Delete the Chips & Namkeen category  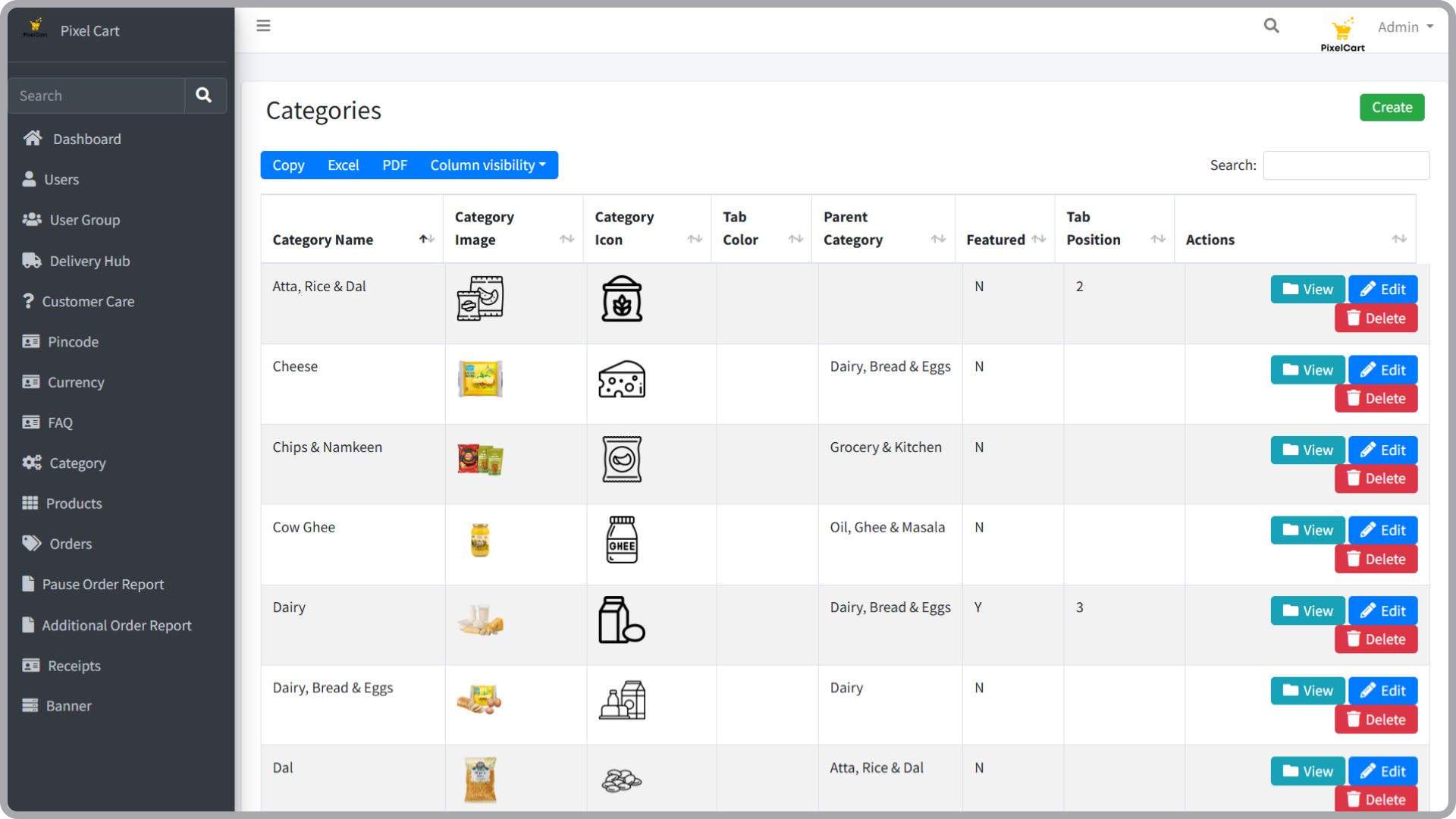(x=1376, y=479)
